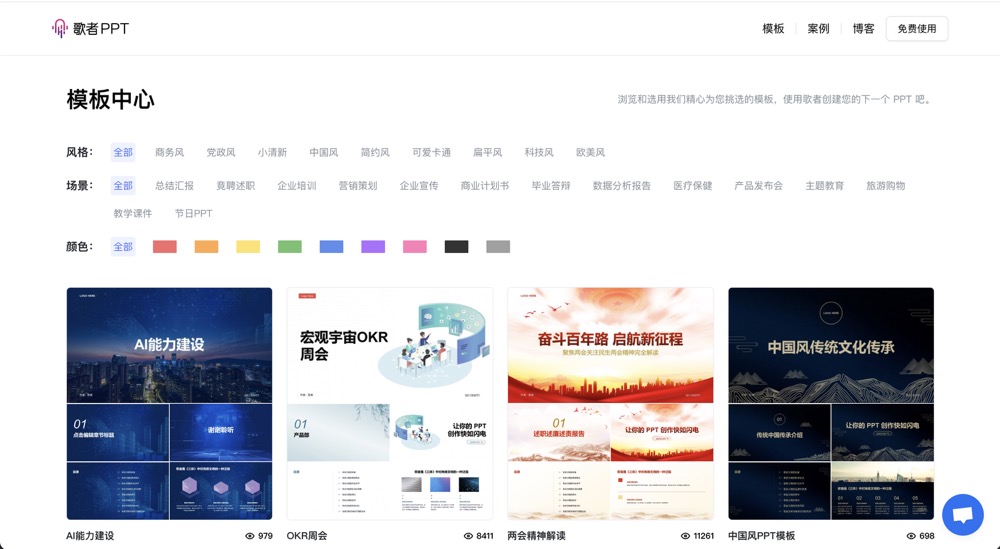Select 全部 in the 风格 filter row
Viewport: 1000px width, 549px height.
tap(123, 152)
